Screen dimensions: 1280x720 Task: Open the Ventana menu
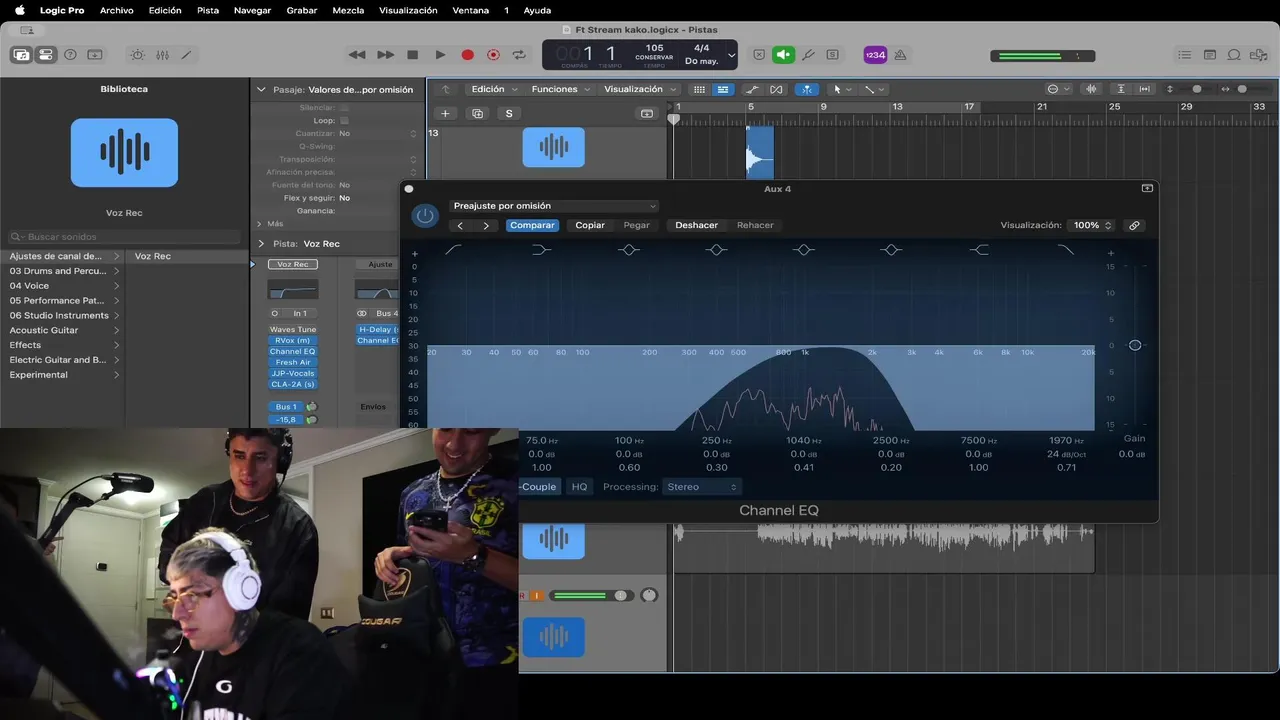coord(471,10)
